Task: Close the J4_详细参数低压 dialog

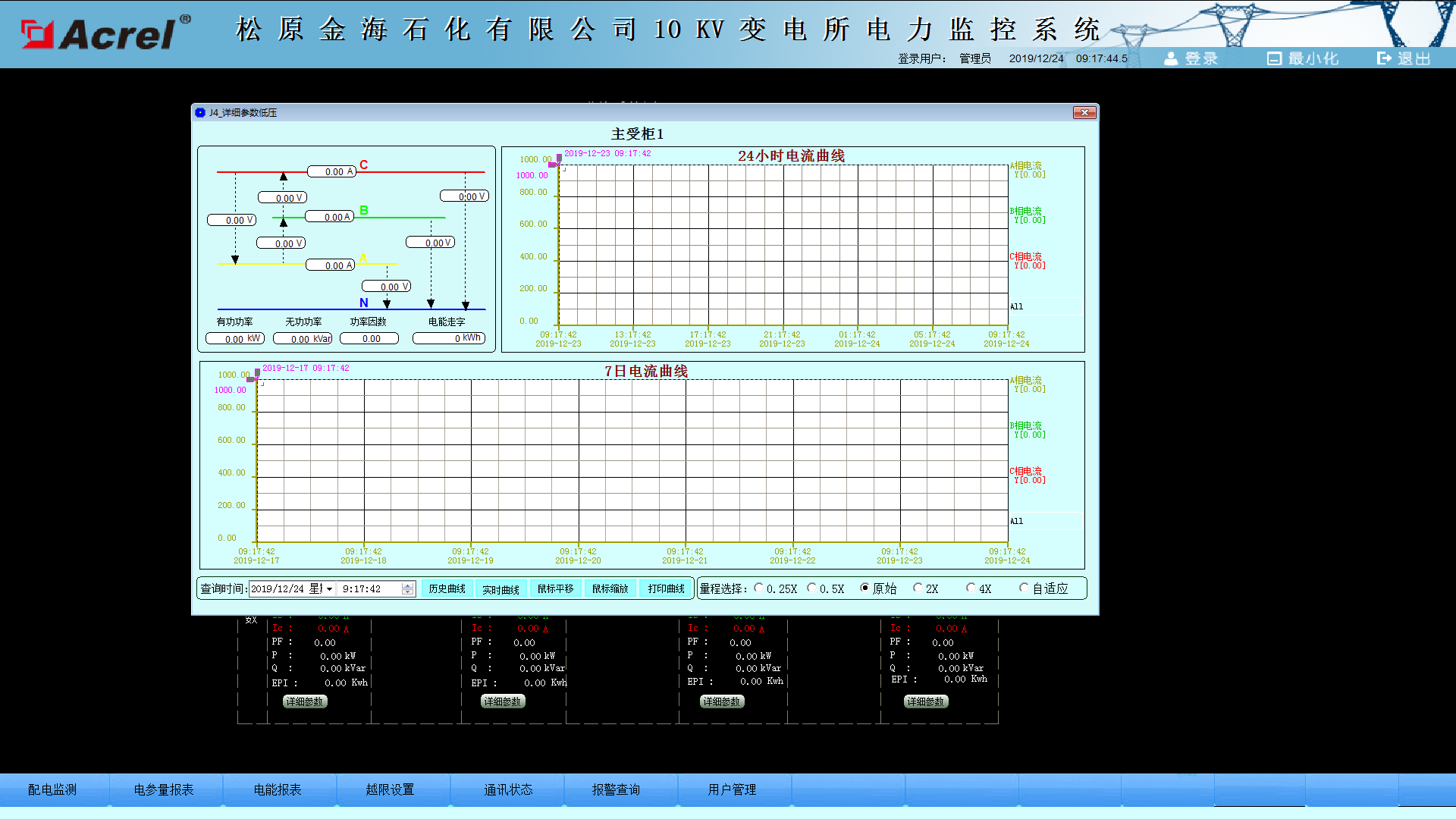Action: tap(1084, 112)
